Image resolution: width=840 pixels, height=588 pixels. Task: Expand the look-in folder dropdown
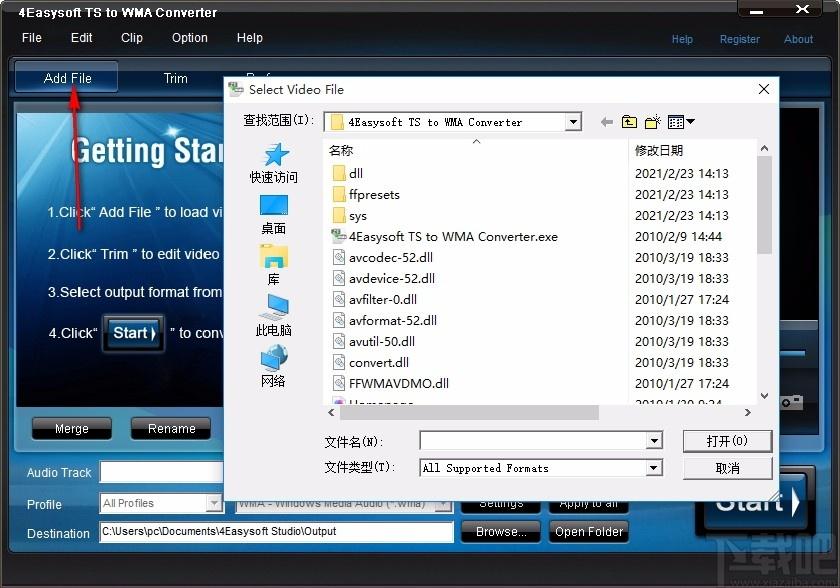(x=573, y=122)
